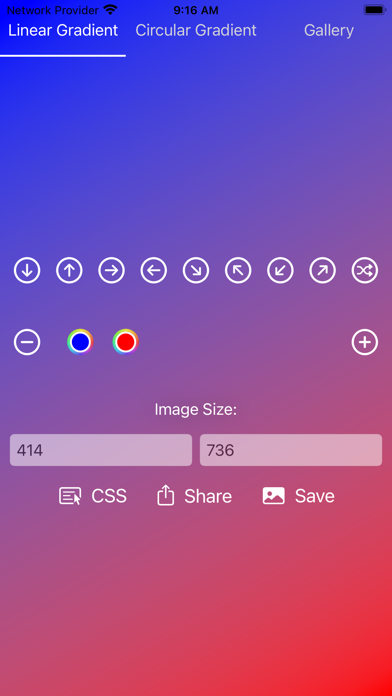Choose the upward arrow direction
Viewport: 392px width, 696px height.
pos(69,270)
